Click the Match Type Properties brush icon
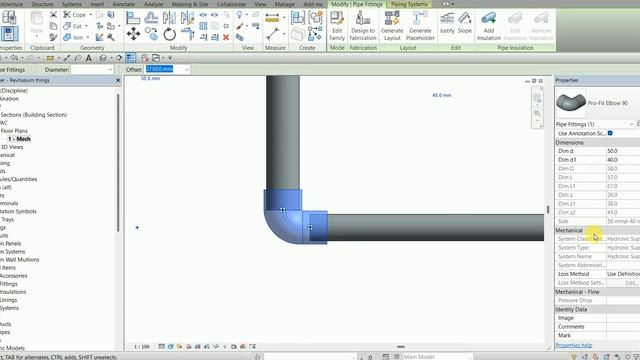Screen dimensions: 640x360 pyautogui.click(x=53, y=38)
